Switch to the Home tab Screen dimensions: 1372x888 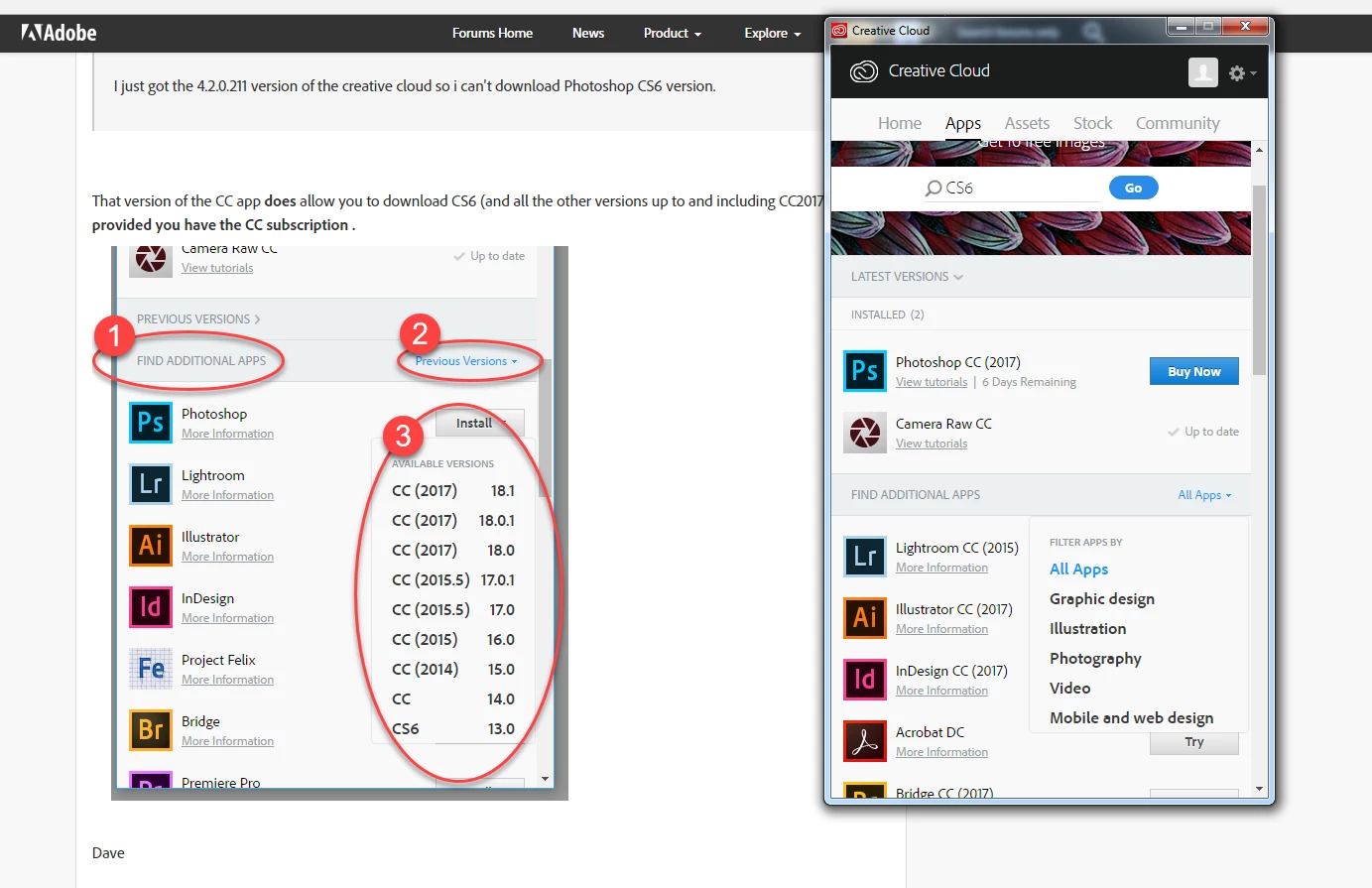coord(900,123)
